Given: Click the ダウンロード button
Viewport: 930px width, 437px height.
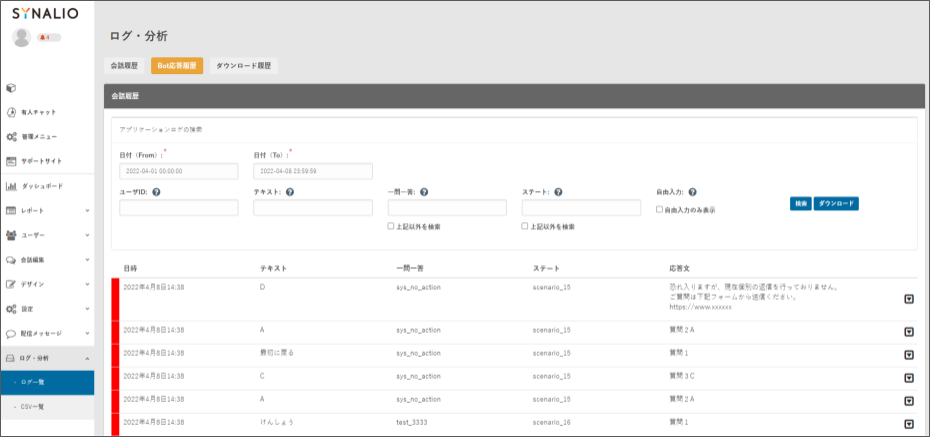Looking at the screenshot, I should [836, 203].
